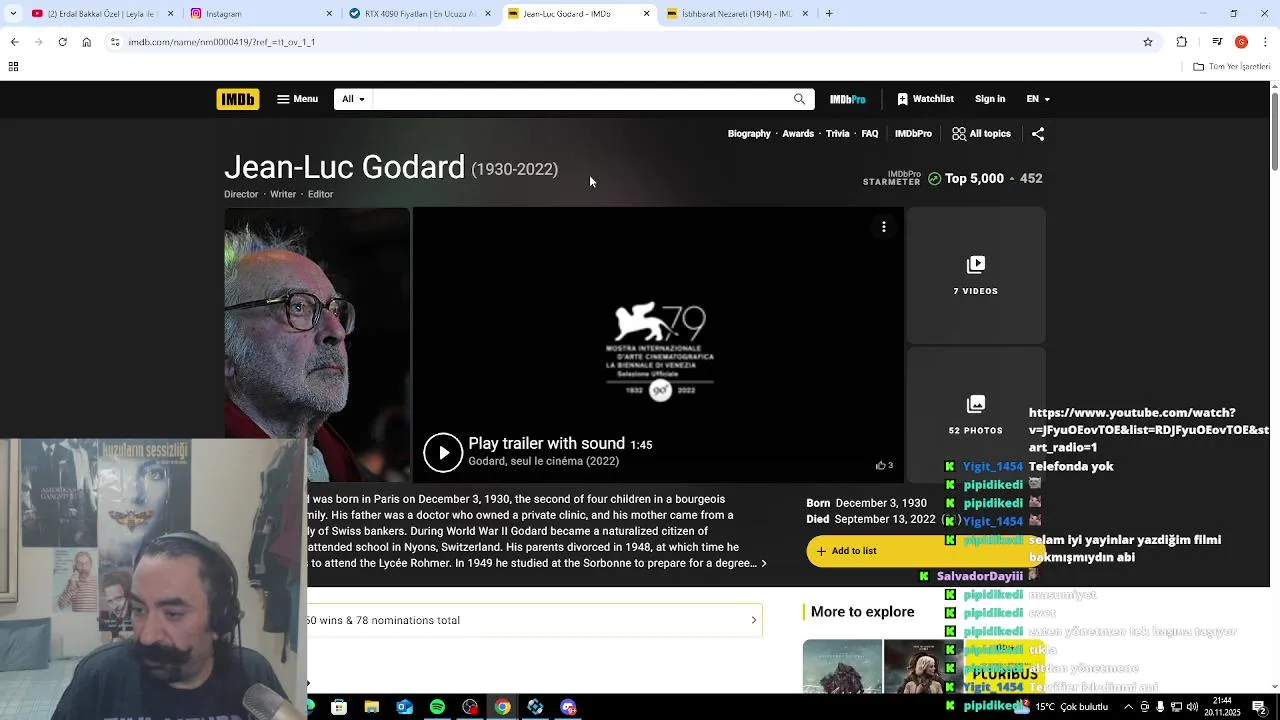Screen dimensions: 1280x720
Task: Go to the Biography section
Action: click(749, 133)
